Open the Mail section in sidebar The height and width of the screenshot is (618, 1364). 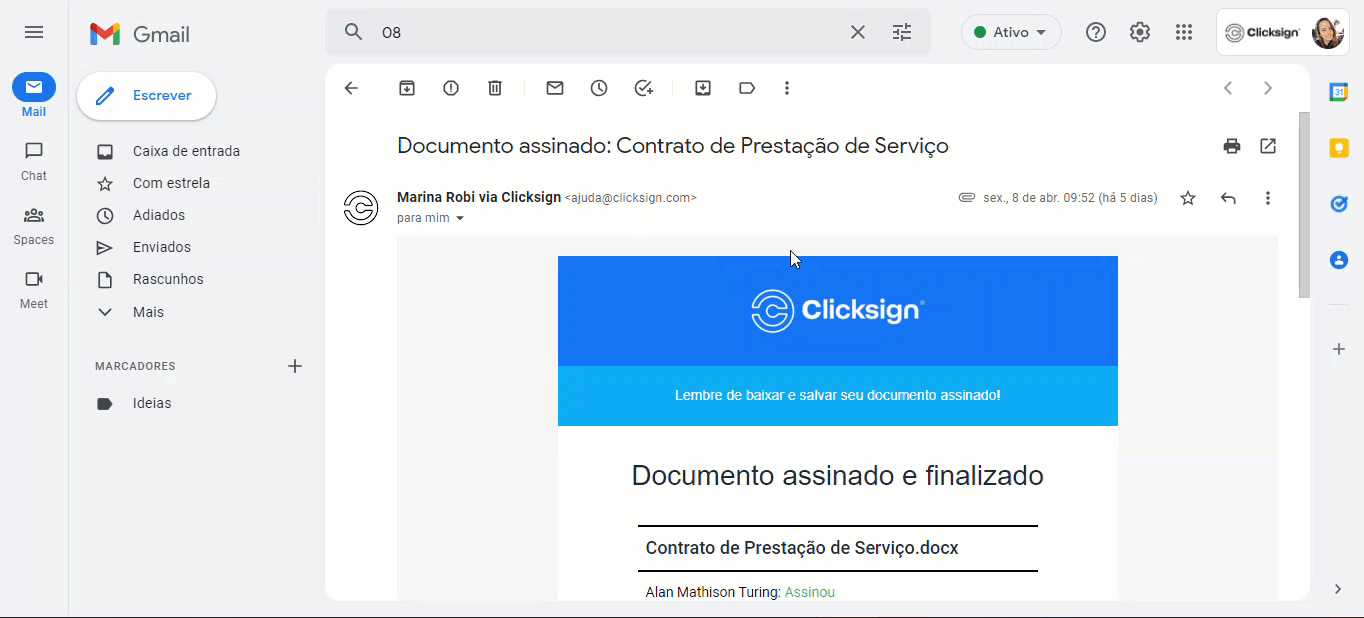pos(34,95)
